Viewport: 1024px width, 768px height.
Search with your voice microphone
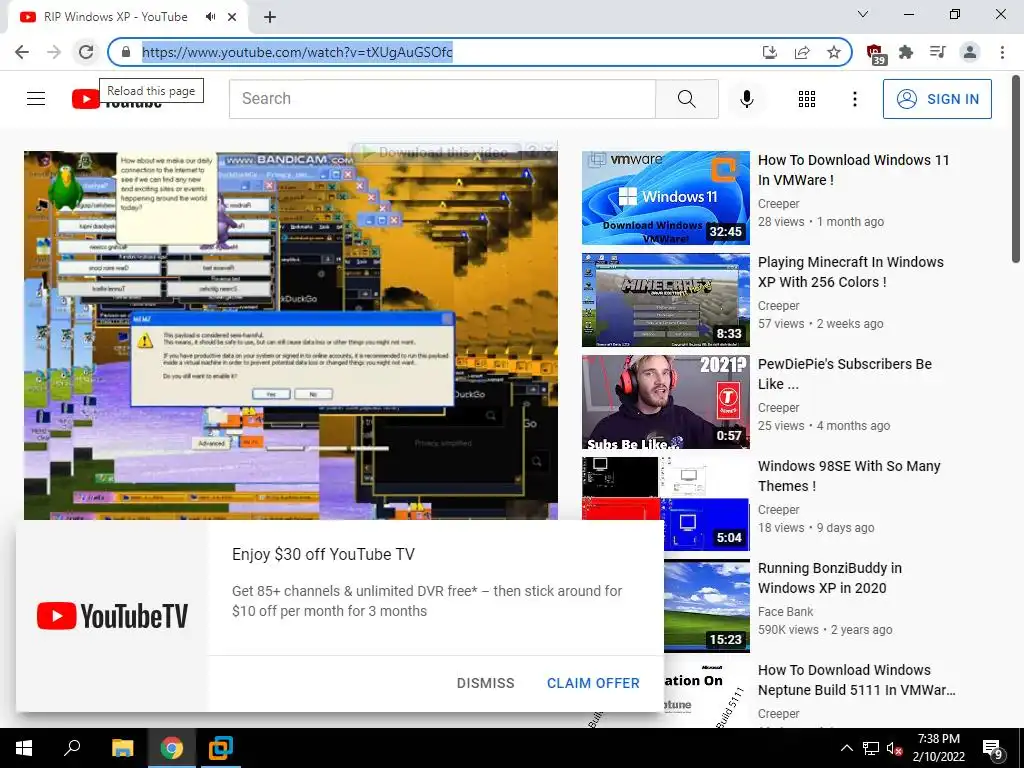point(746,99)
